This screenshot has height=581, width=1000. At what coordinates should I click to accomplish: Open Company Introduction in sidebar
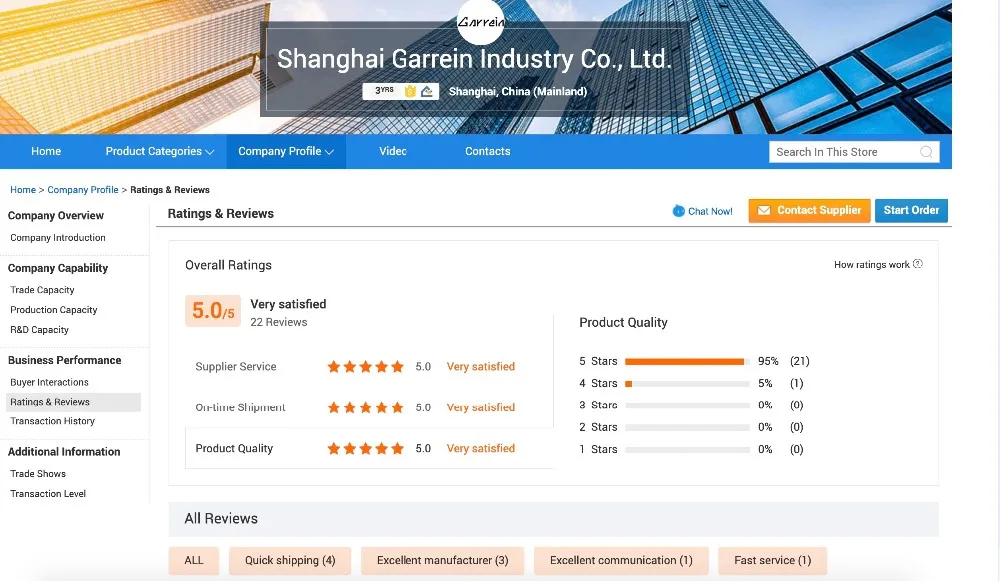pos(58,237)
